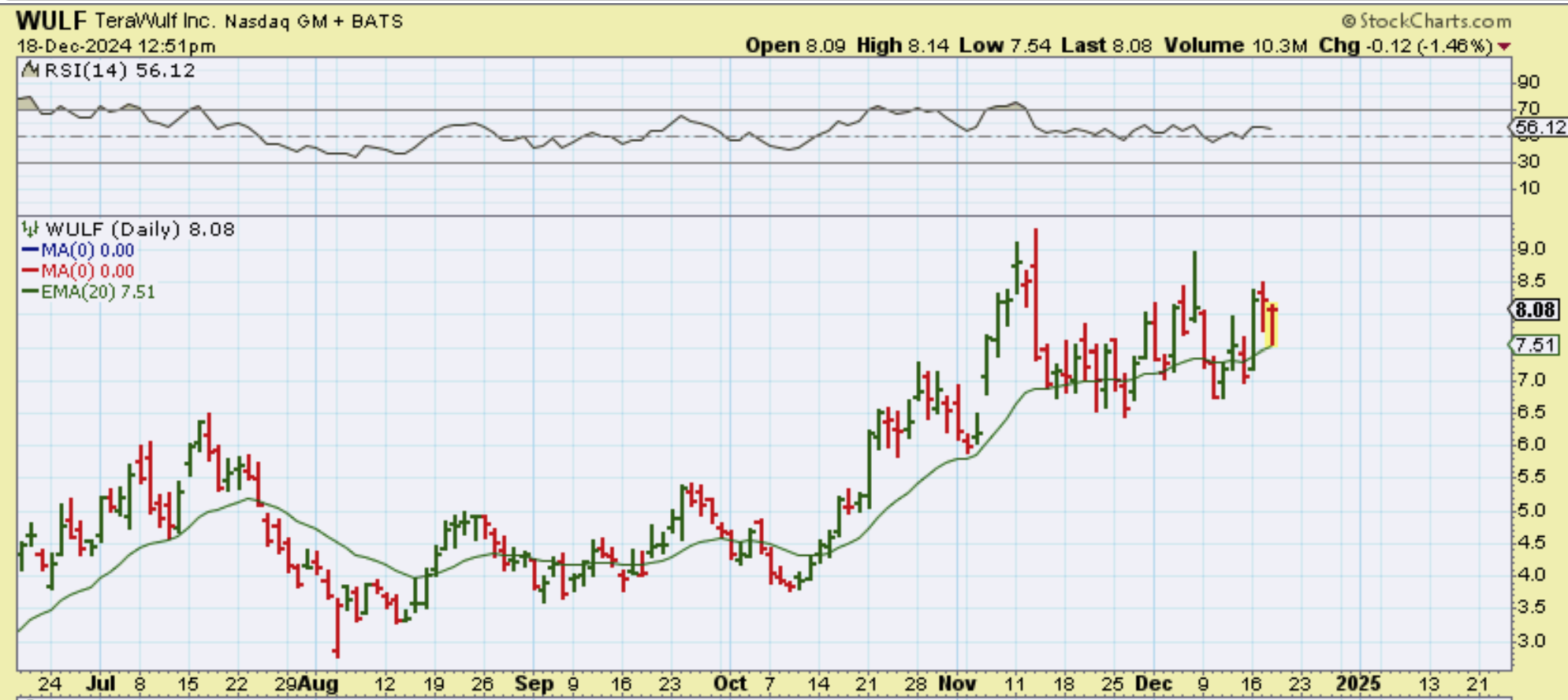Viewport: 1568px width, 700px height.
Task: Select the blue MA(0) legend line marker
Action: (x=30, y=251)
